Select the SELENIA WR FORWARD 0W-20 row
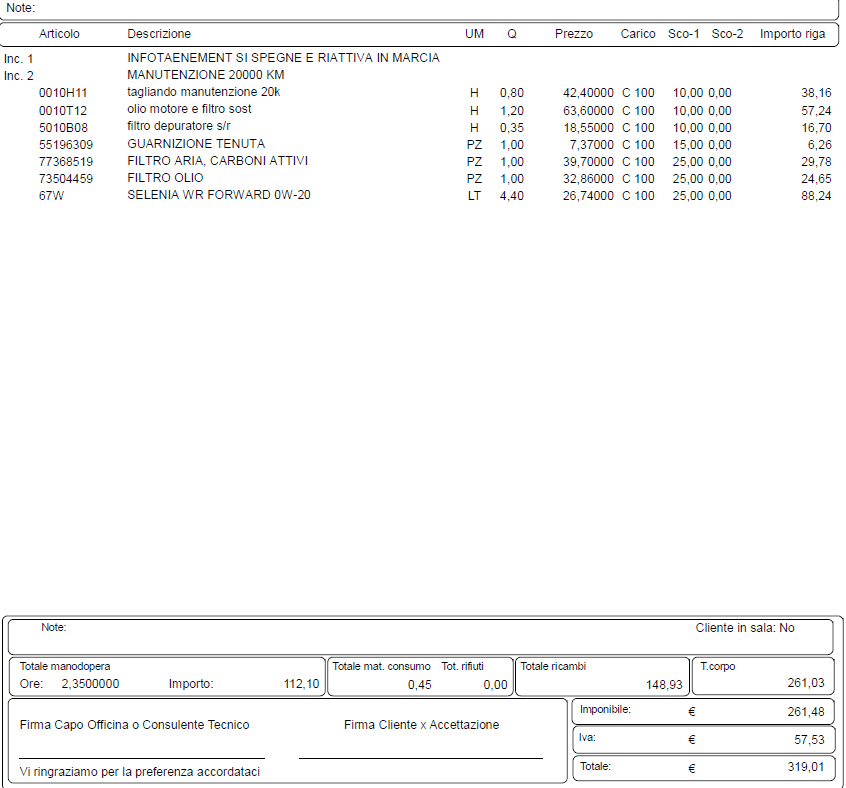 coord(218,195)
